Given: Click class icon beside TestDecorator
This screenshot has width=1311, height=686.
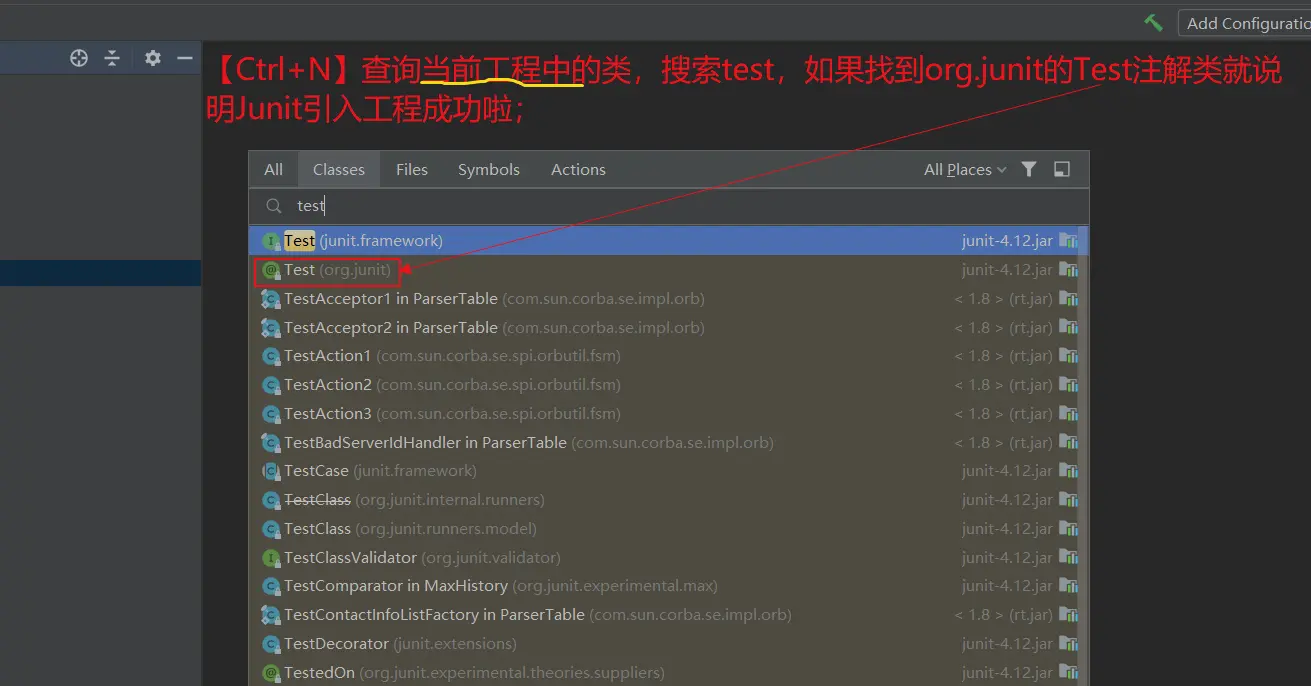Looking at the screenshot, I should tap(270, 644).
